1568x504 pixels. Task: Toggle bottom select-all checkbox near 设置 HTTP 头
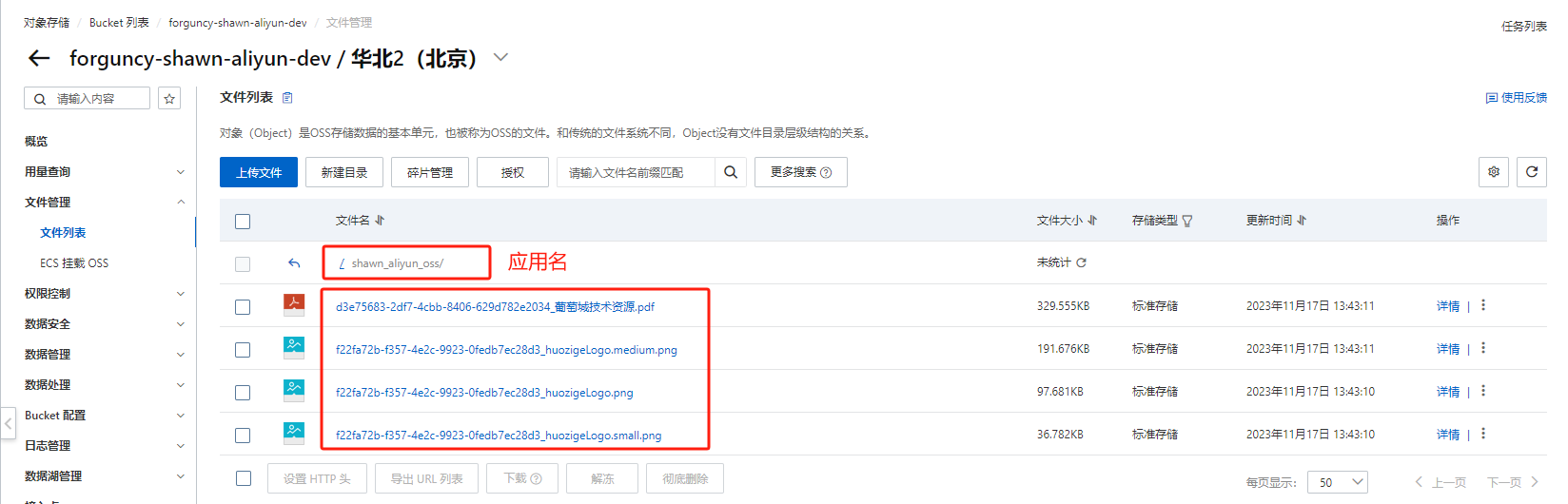[244, 478]
